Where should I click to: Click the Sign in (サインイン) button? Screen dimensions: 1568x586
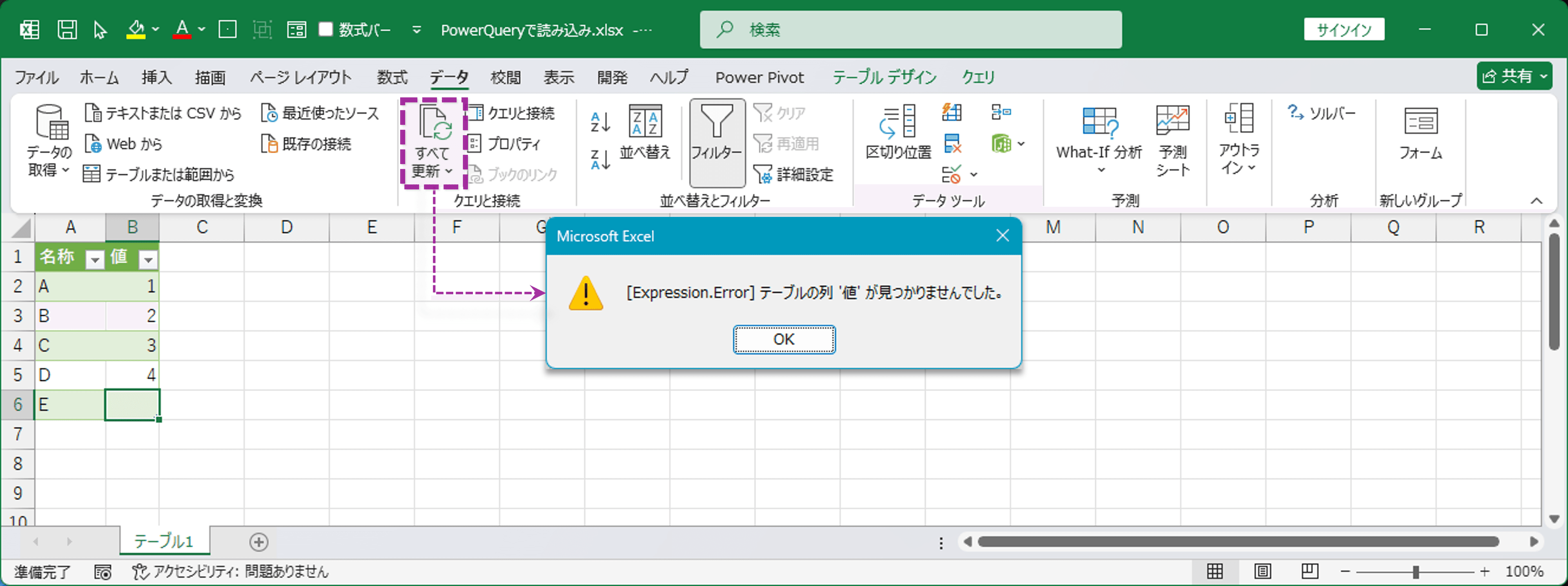1343,29
